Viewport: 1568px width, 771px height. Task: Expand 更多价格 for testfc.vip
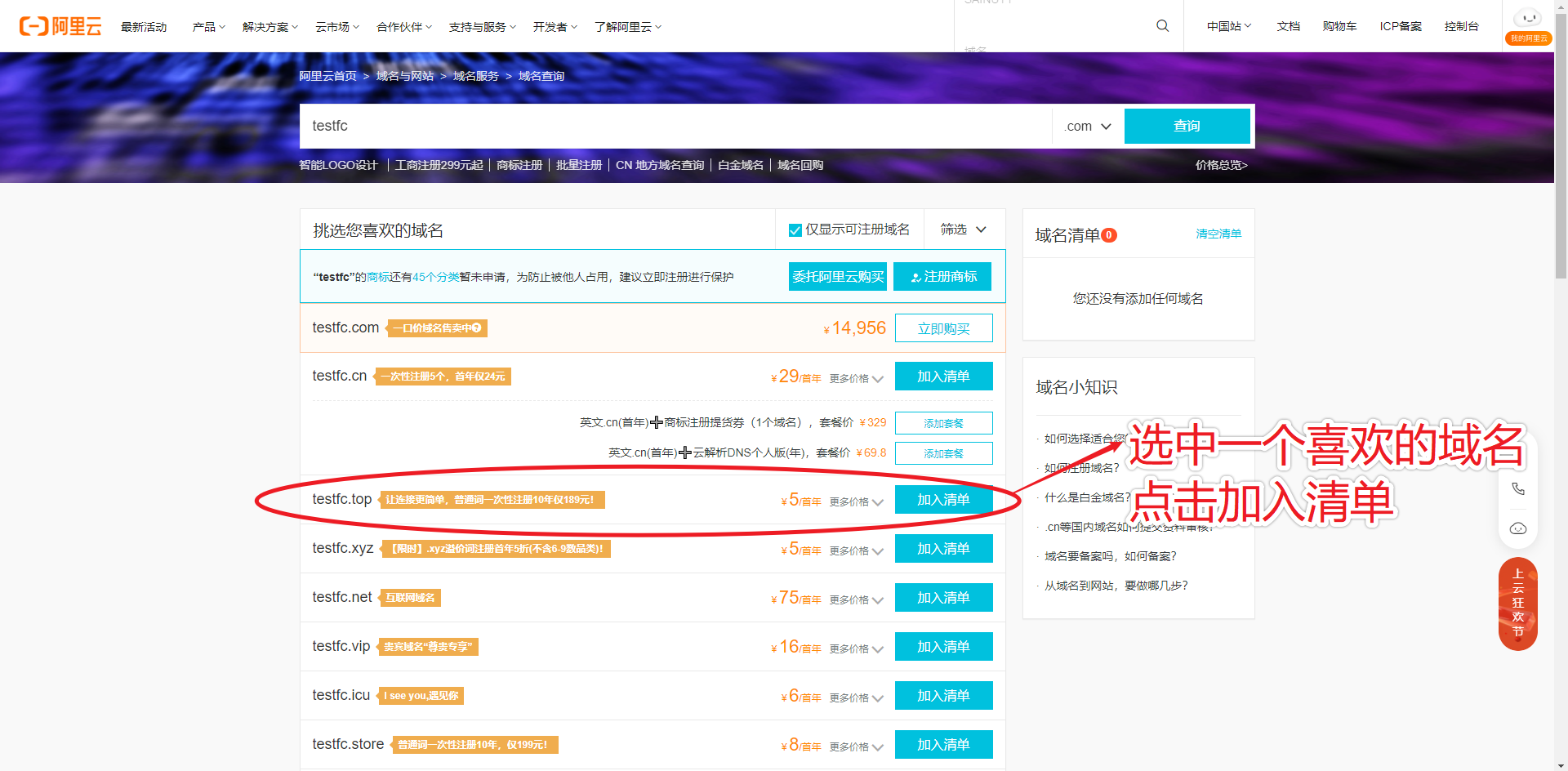tap(857, 649)
